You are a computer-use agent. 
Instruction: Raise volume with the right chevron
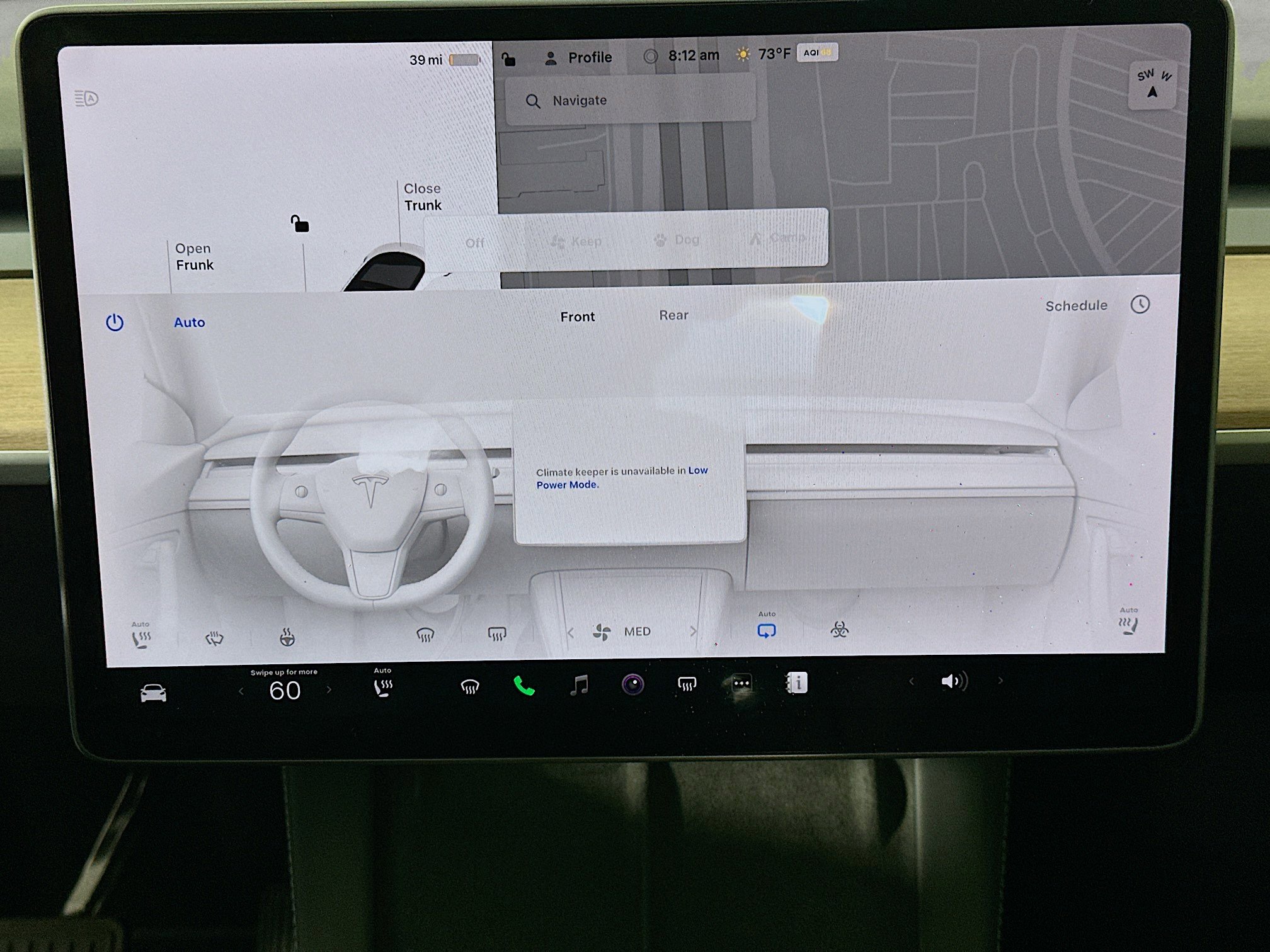point(1000,681)
